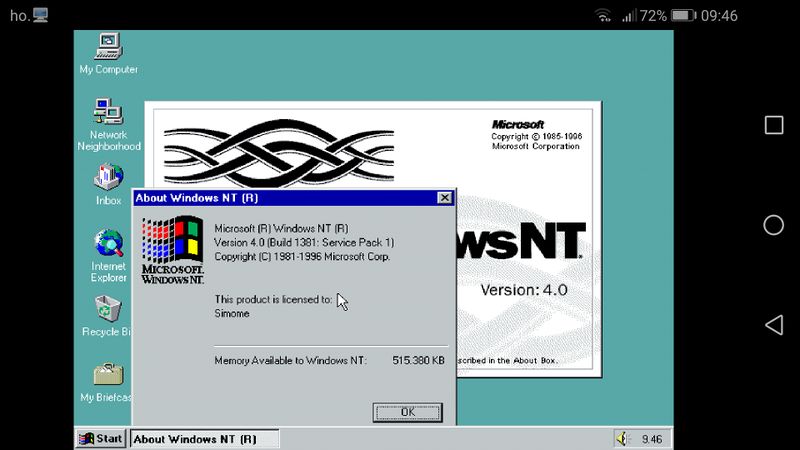800x450 pixels.
Task: Select the Recycle Bin icon
Action: point(107,316)
